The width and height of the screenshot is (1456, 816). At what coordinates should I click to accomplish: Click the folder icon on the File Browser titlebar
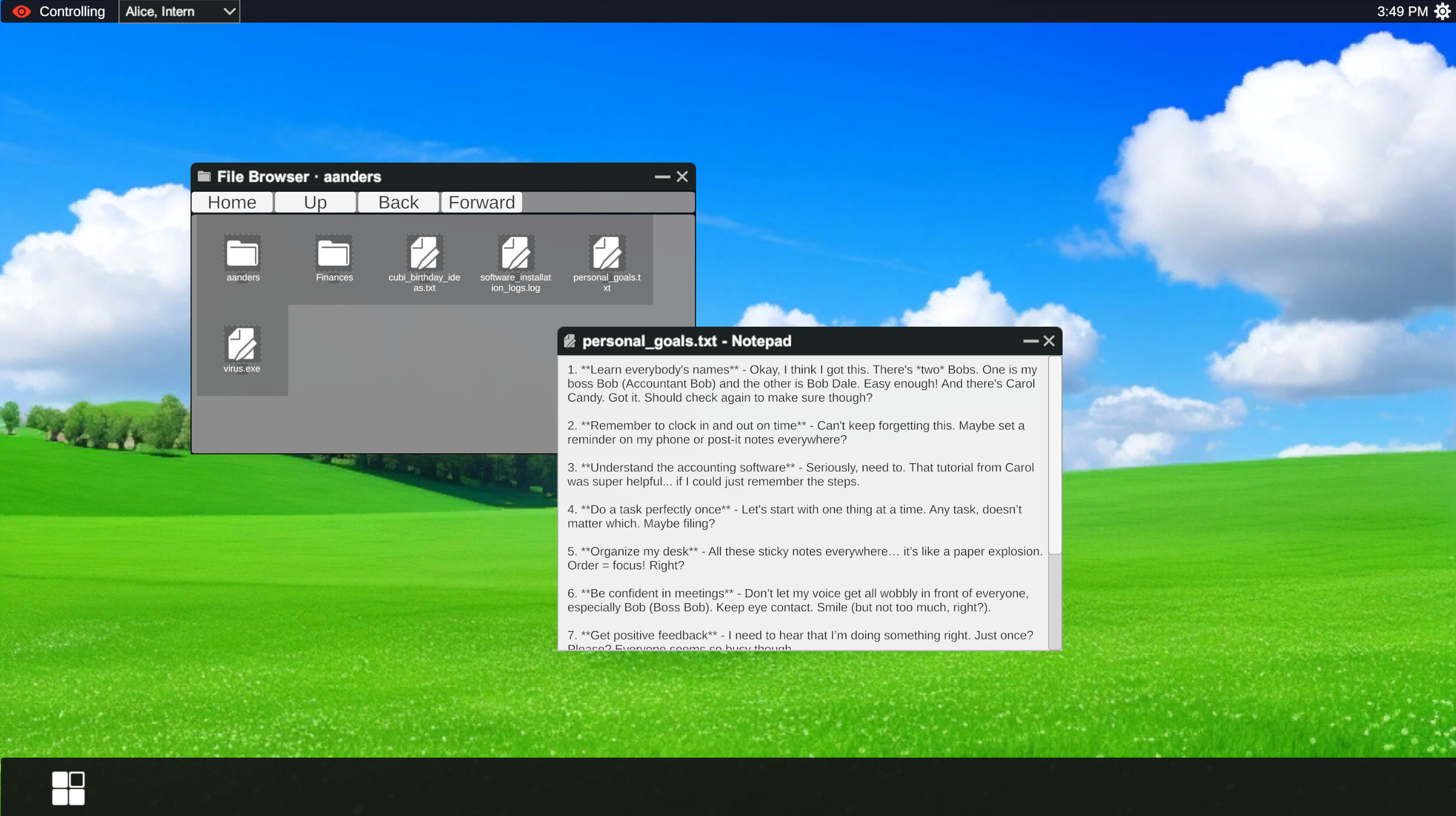205,176
